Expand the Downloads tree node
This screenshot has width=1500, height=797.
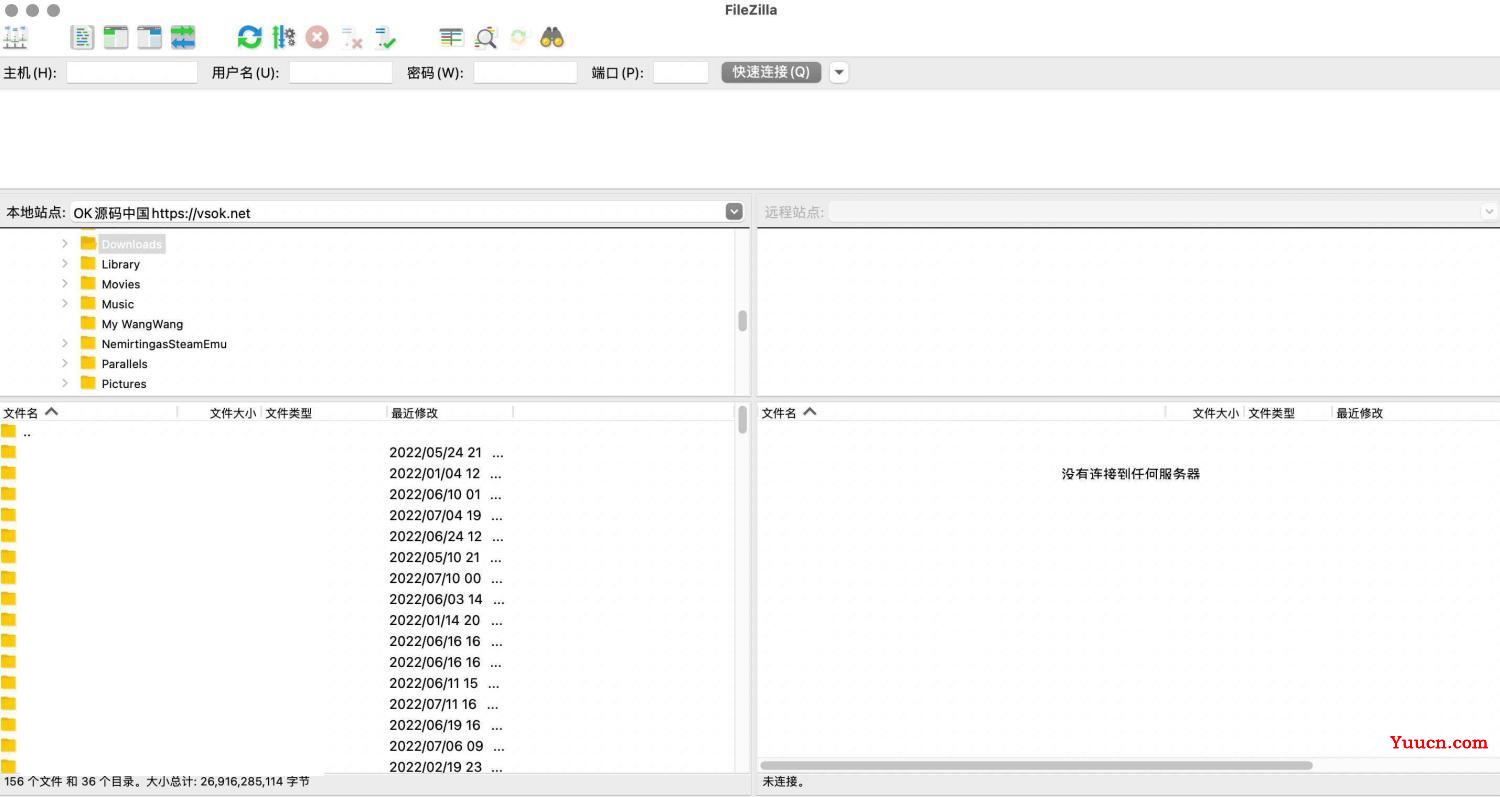(65, 243)
